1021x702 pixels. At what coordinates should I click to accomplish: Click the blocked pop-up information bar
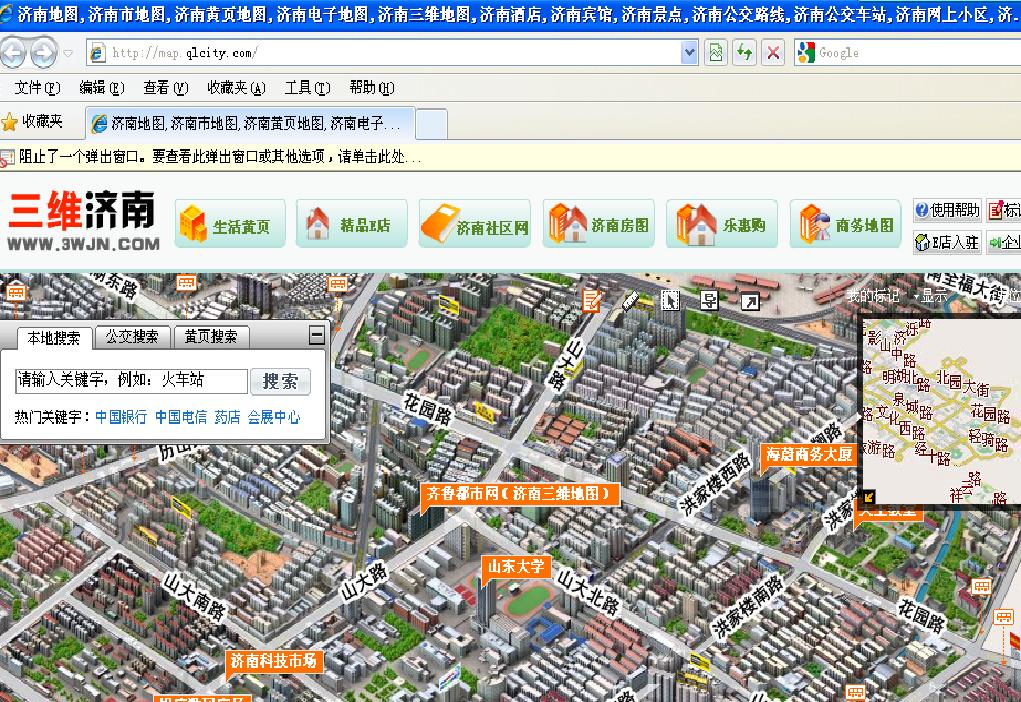coord(510,157)
